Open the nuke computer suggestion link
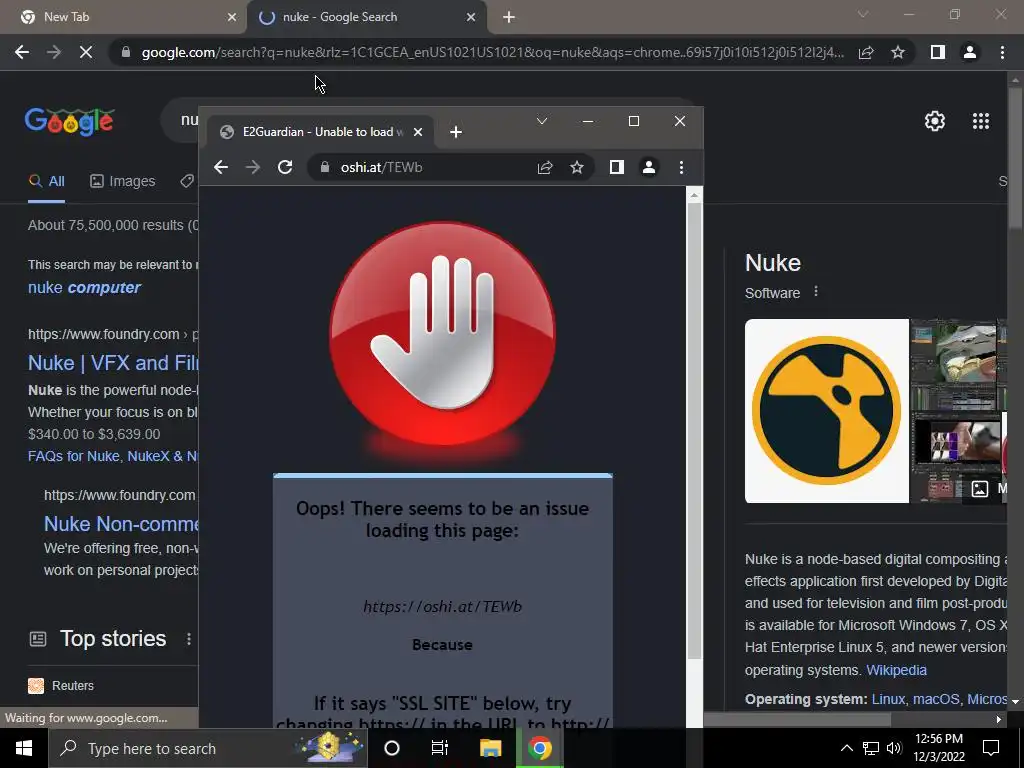 84,287
